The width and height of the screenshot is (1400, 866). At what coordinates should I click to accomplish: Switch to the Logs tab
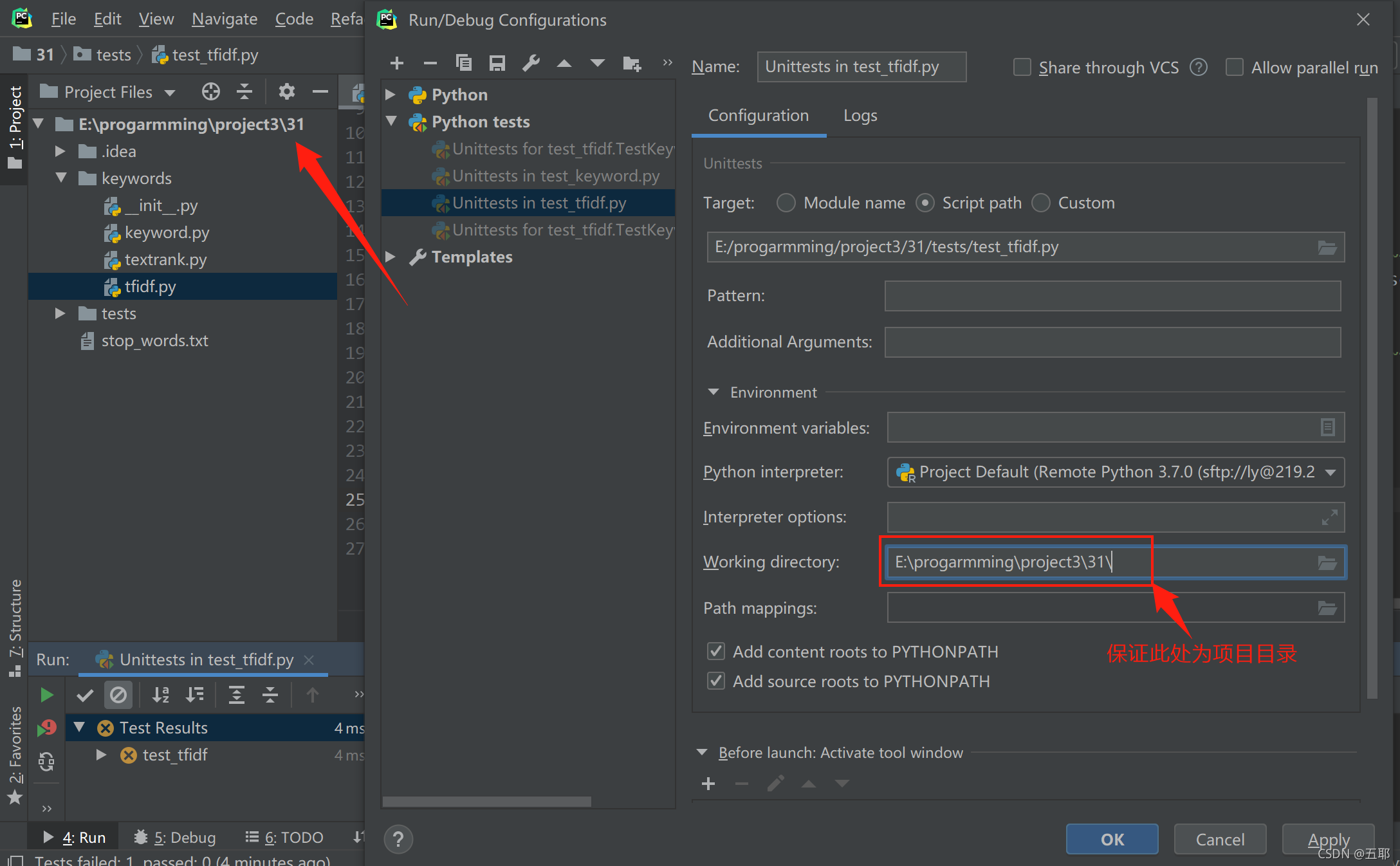click(860, 116)
